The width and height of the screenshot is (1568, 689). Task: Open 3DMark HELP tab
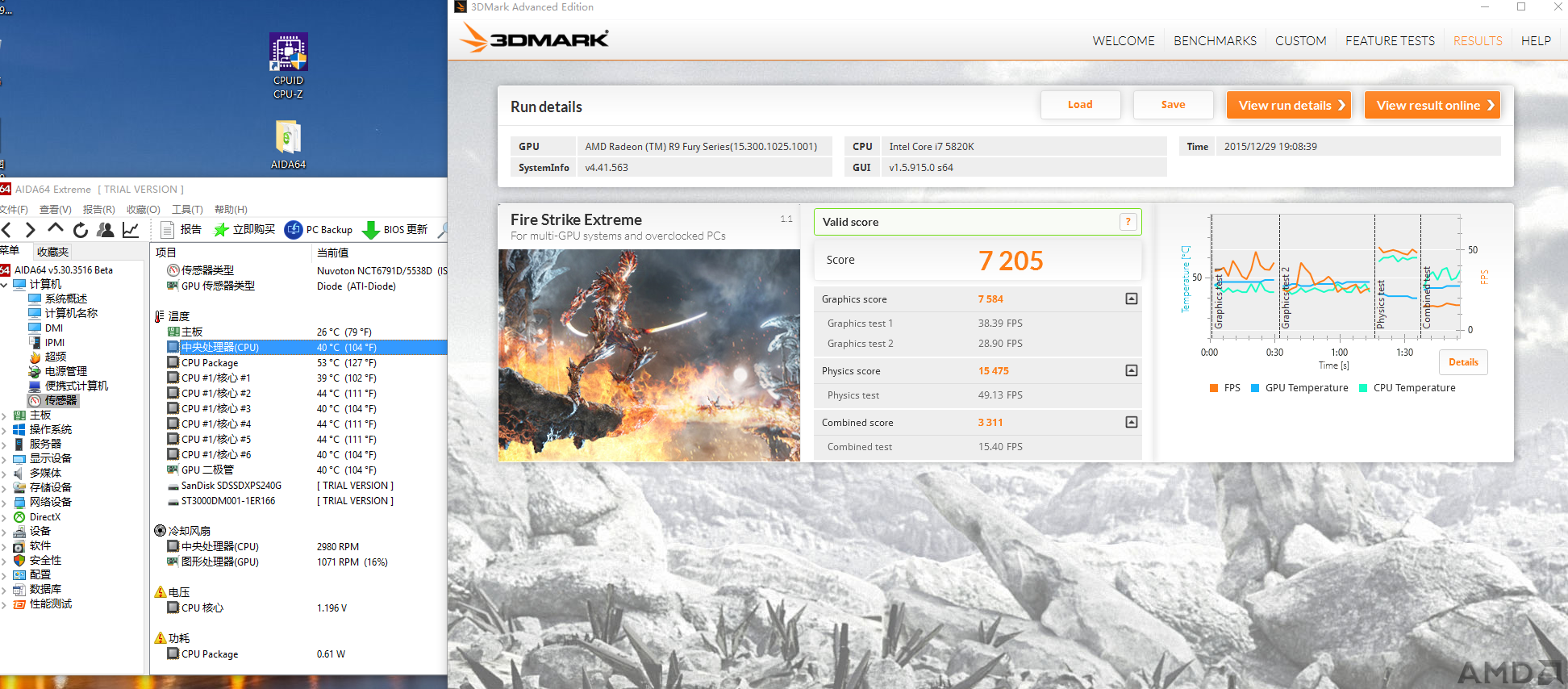pos(1536,40)
